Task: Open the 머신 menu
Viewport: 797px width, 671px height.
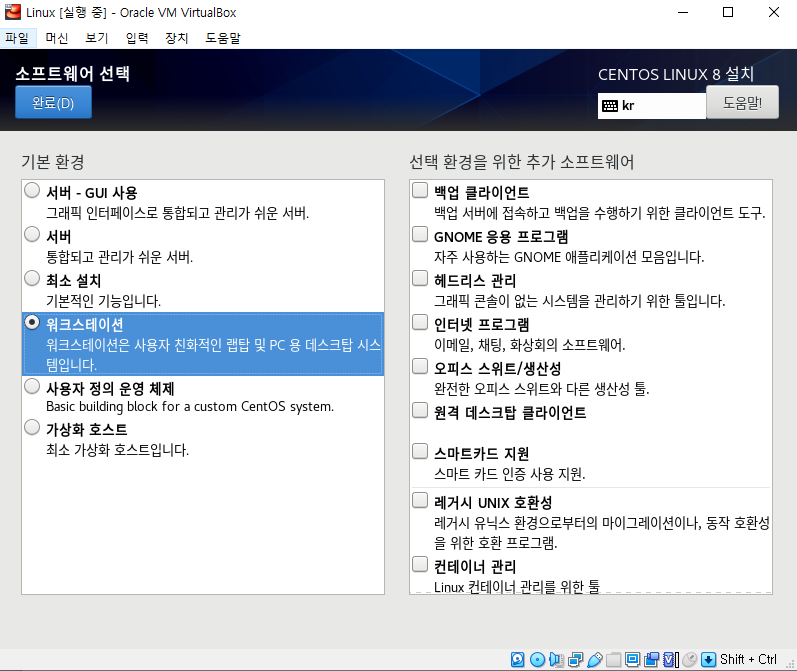Action: click(x=57, y=38)
